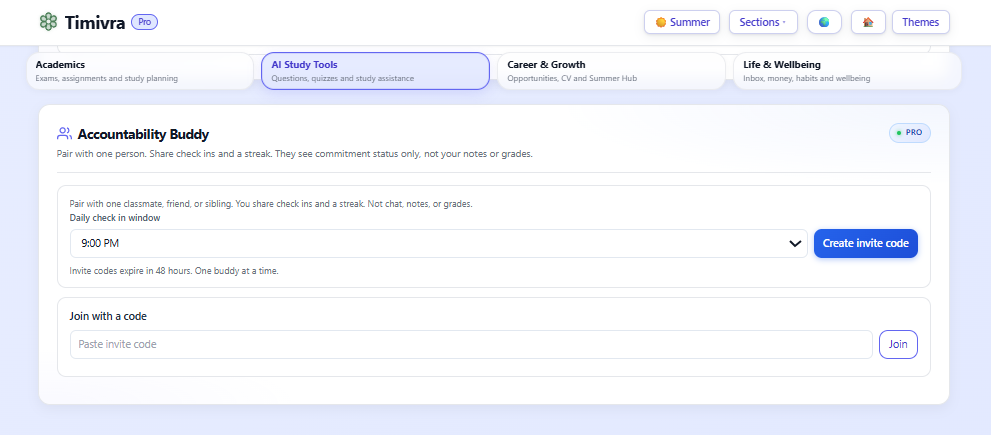Click the Timivra brand name text
The height and width of the screenshot is (435, 991).
click(x=95, y=23)
